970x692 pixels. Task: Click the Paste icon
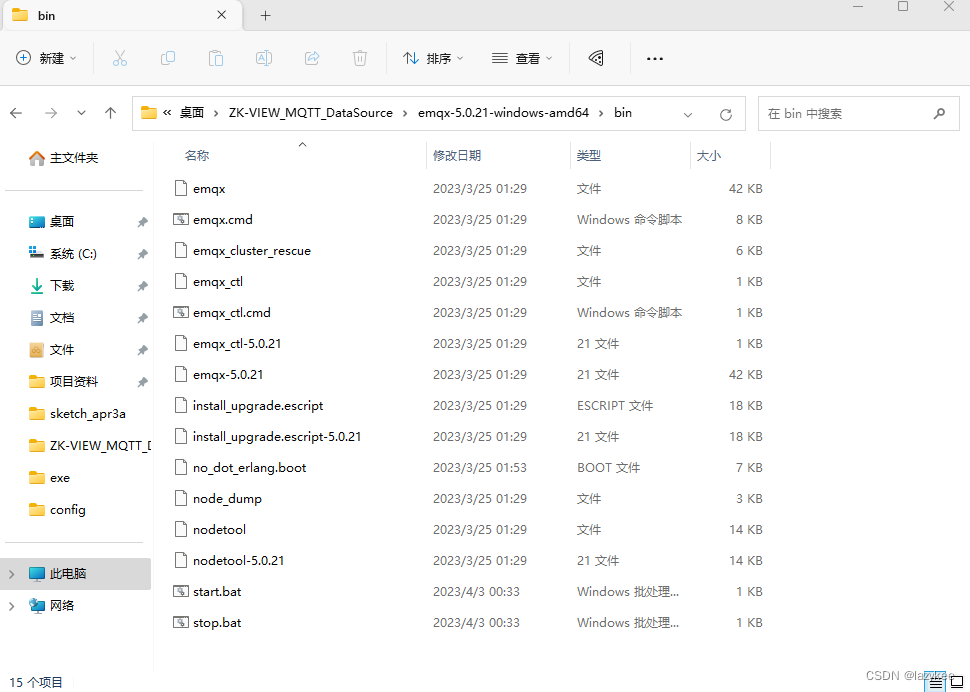[216, 58]
